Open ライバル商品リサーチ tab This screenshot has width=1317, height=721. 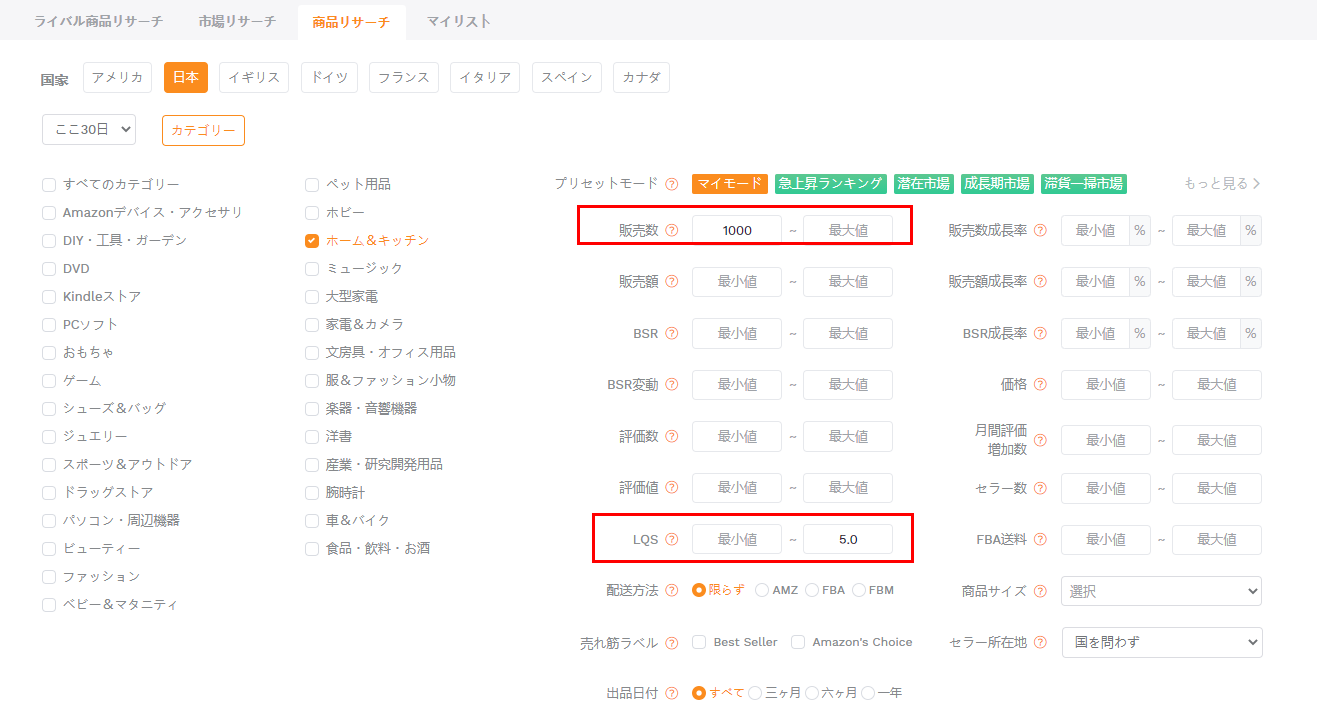point(98,21)
